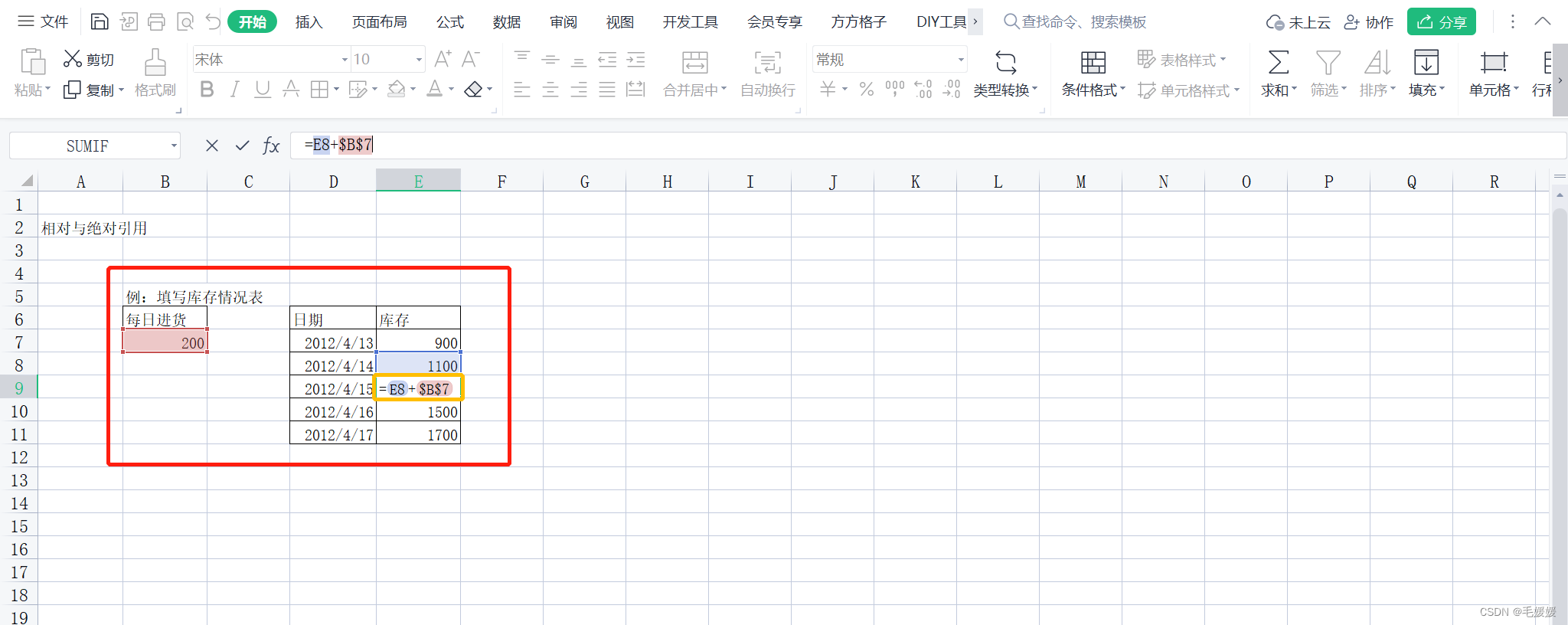The height and width of the screenshot is (625, 1568).
Task: Click the fill color bucket icon
Action: click(x=396, y=90)
